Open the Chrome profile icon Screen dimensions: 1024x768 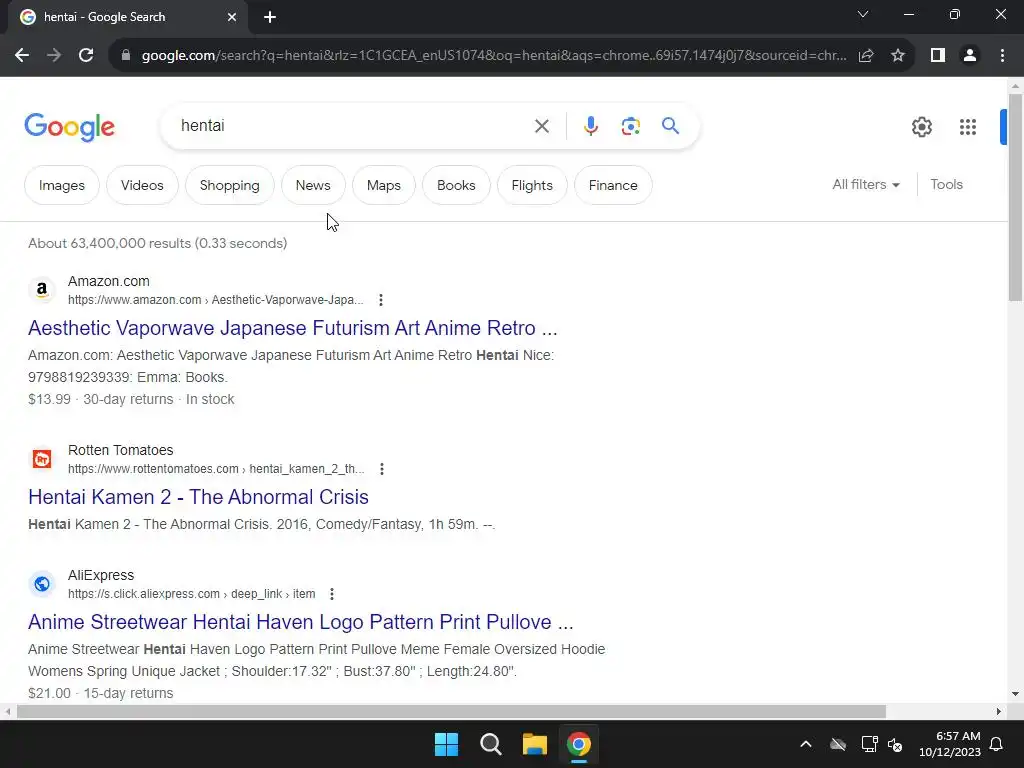pyautogui.click(x=970, y=56)
